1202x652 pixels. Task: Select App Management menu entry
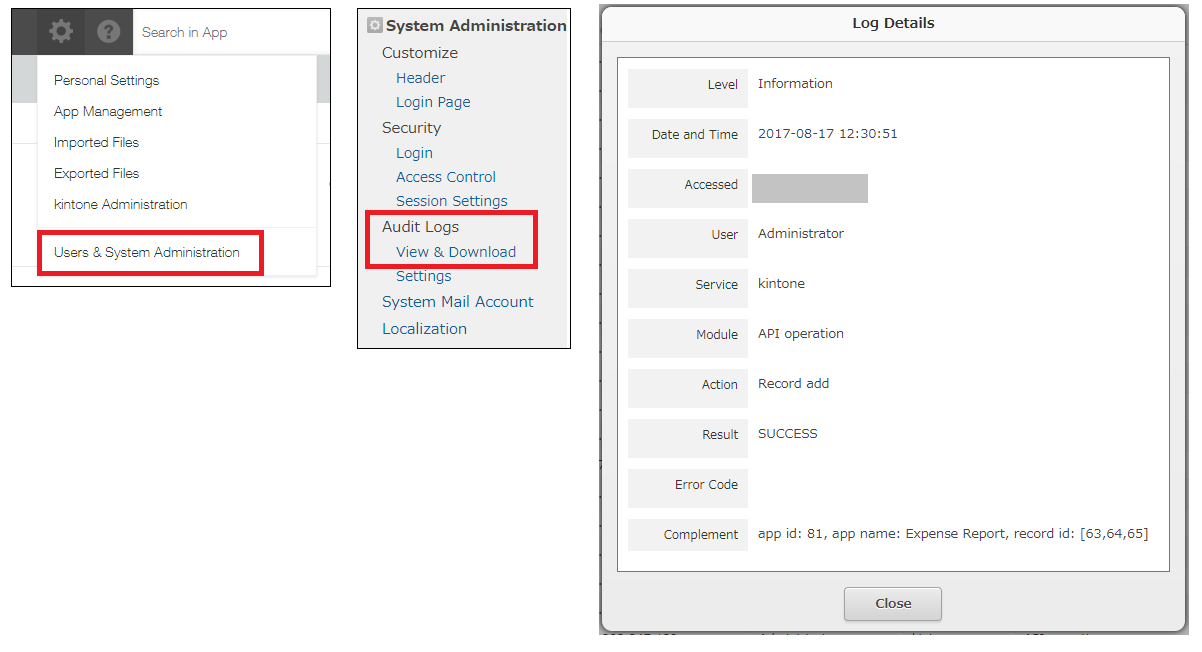pos(108,111)
